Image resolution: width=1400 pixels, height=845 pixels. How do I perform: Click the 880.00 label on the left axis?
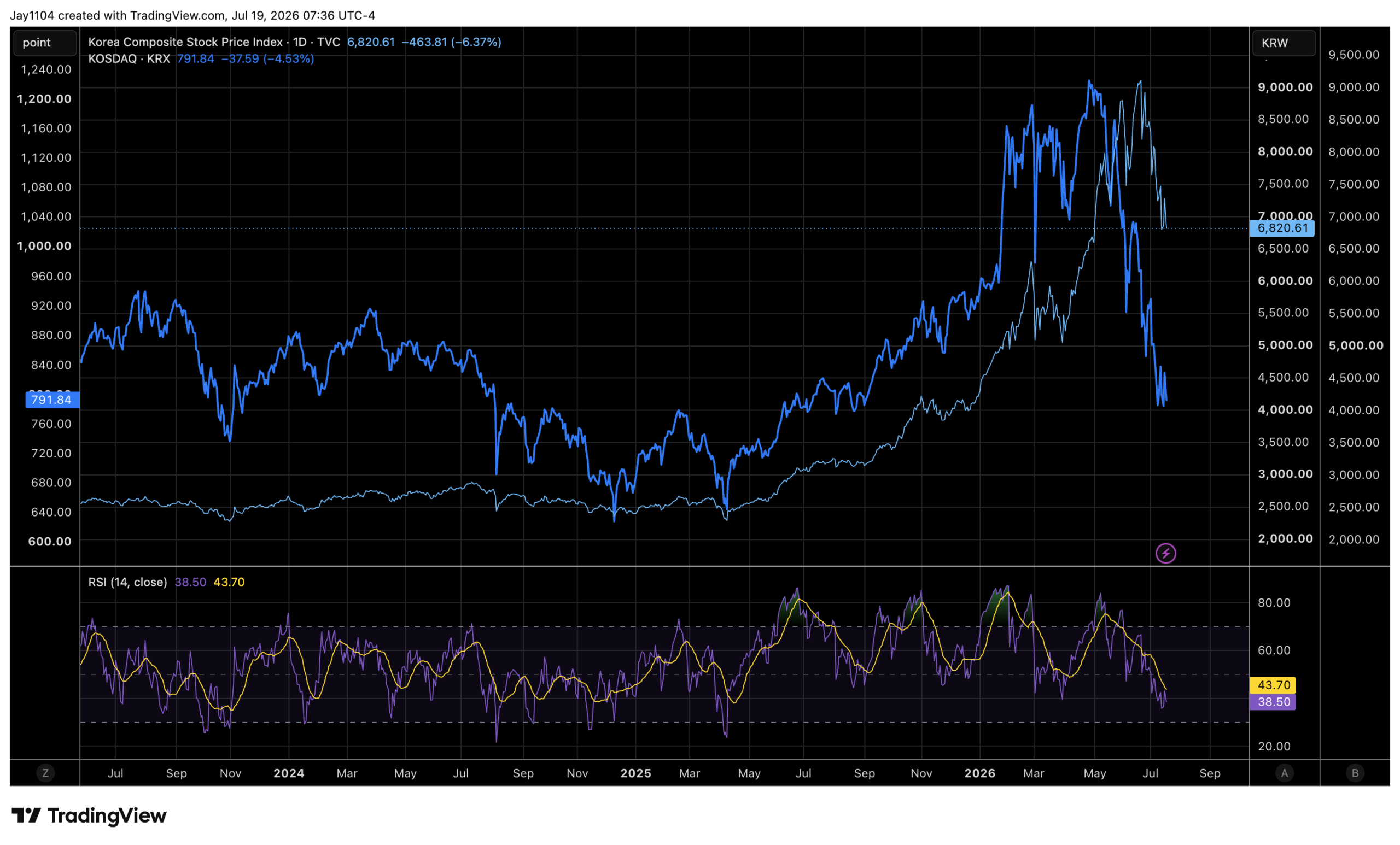[51, 335]
